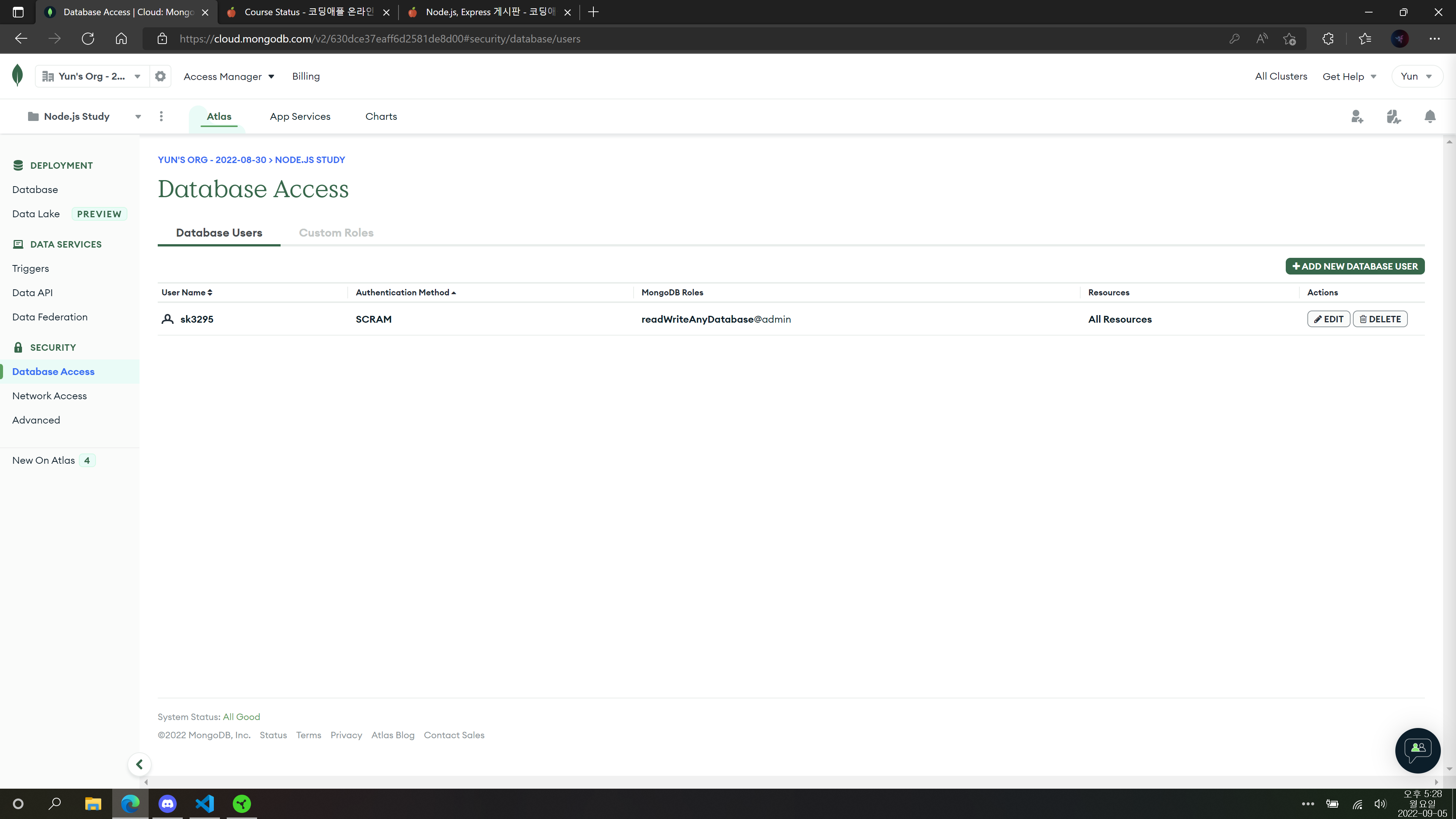Screen dimensions: 1456x819
Task: Open All Clusters link
Action: coord(1281,76)
